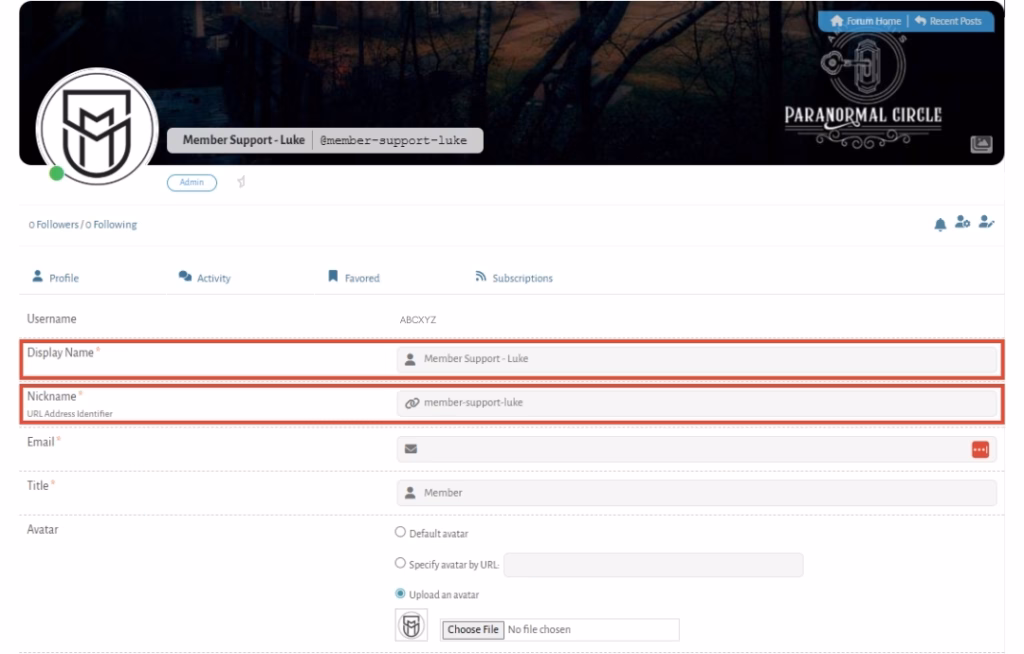Open Recent Posts link
The height and width of the screenshot is (654, 1024).
(x=948, y=21)
